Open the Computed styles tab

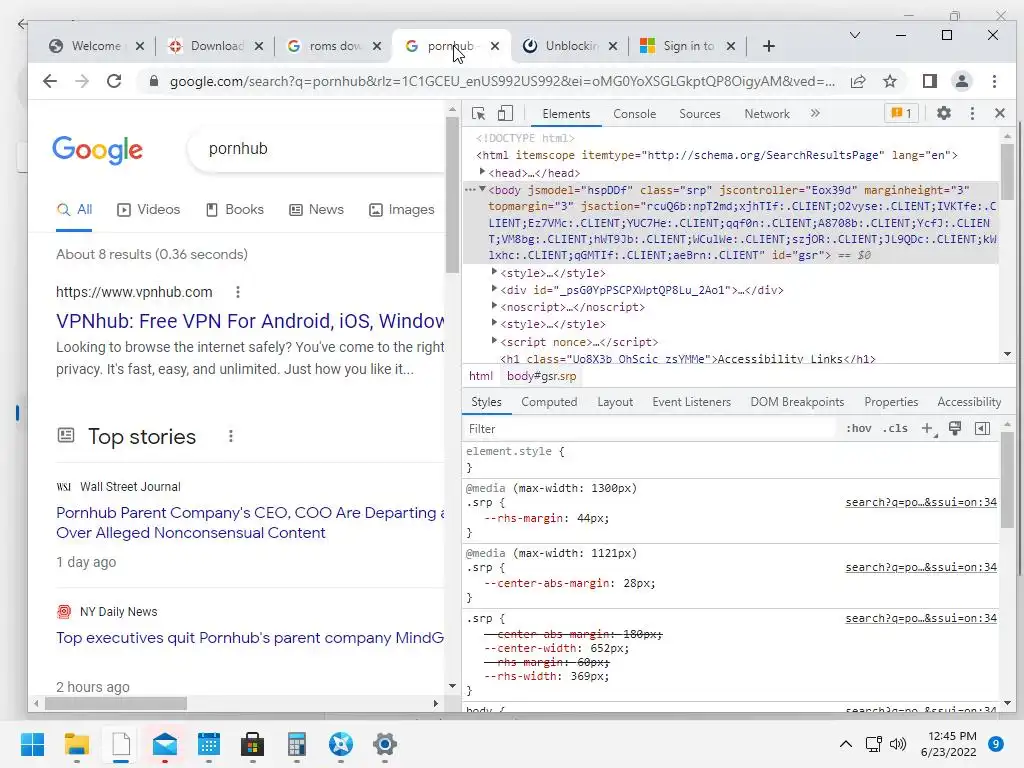point(549,402)
